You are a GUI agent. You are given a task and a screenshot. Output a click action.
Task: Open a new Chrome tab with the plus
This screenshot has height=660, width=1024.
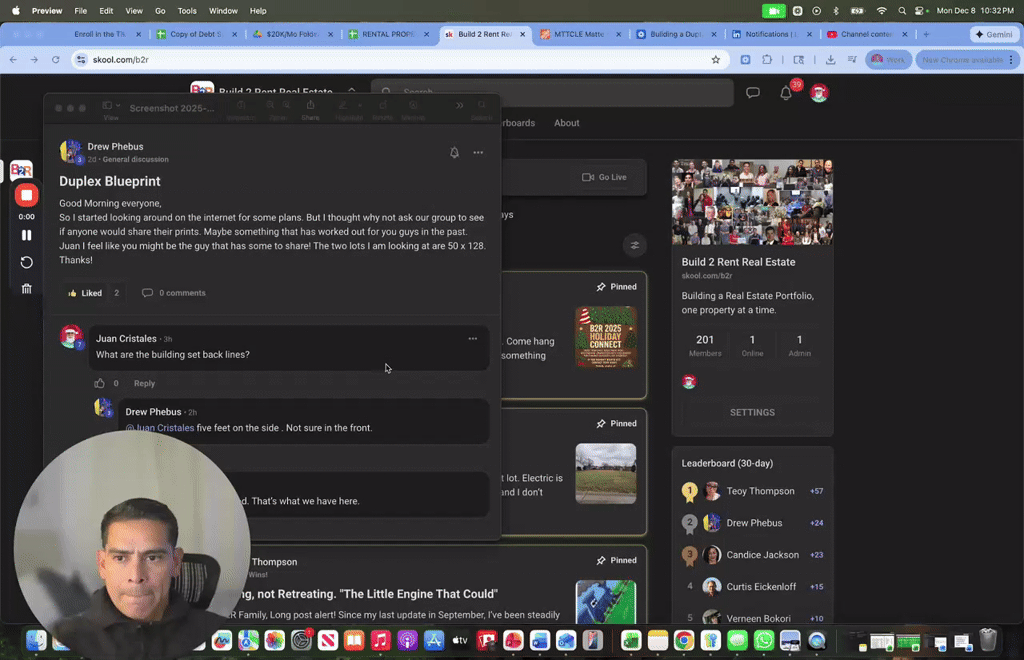(x=926, y=34)
